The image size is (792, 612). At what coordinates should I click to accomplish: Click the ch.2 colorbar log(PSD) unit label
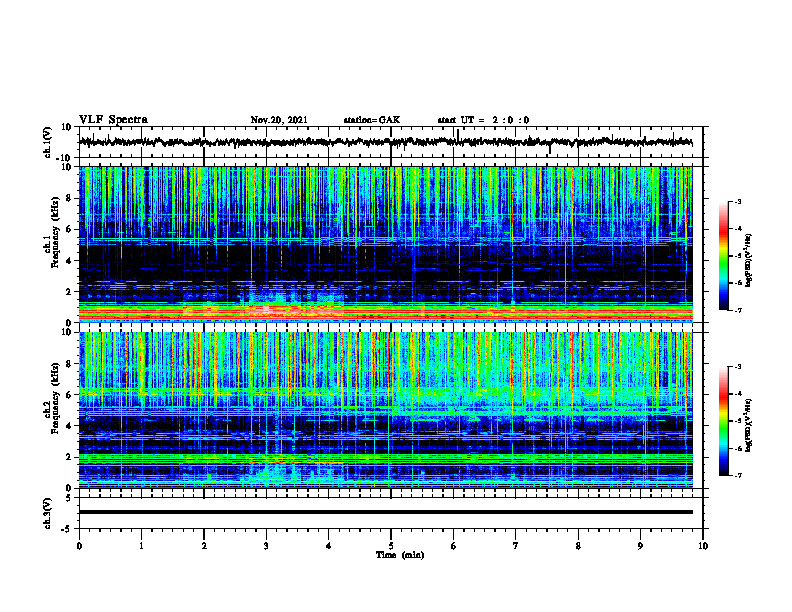(749, 425)
